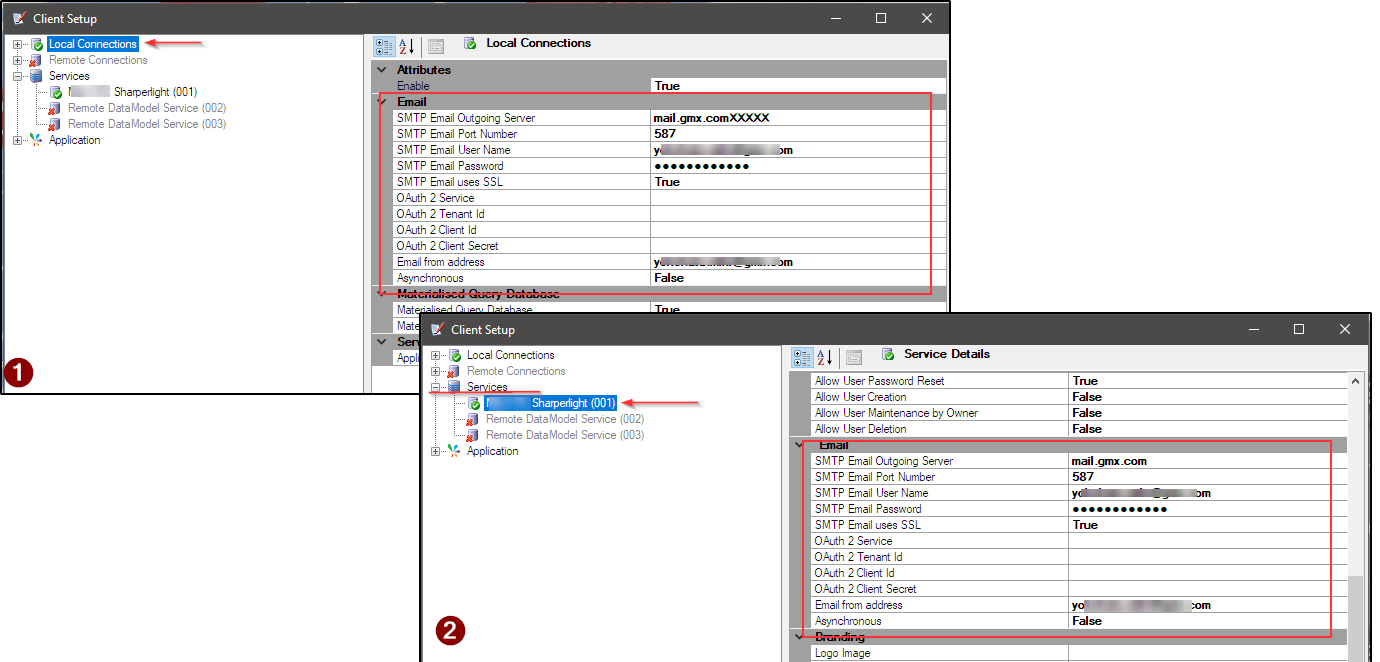Select Sharperlight (001) tree item in window 2

[x=551, y=403]
